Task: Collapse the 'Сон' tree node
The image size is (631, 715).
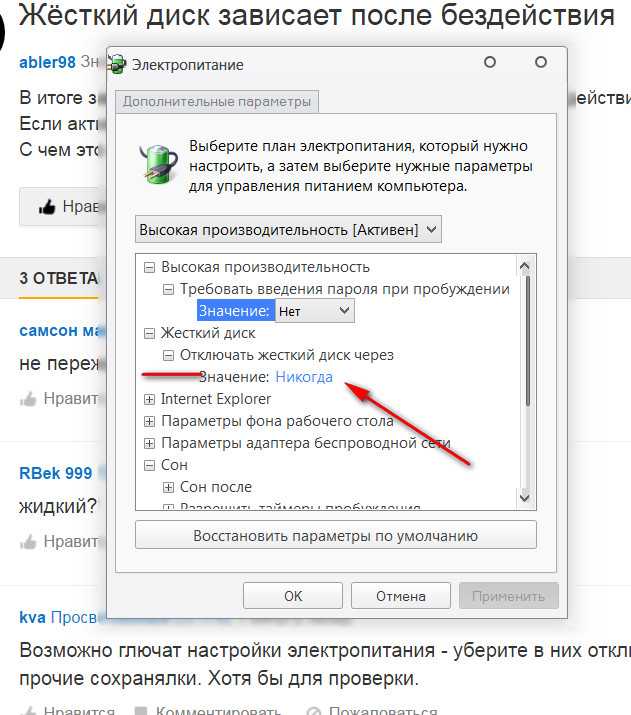Action: coord(150,465)
